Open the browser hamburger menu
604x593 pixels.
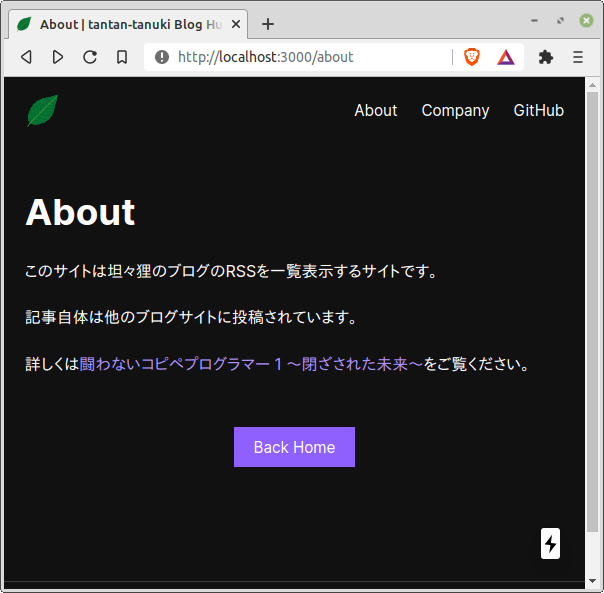578,57
